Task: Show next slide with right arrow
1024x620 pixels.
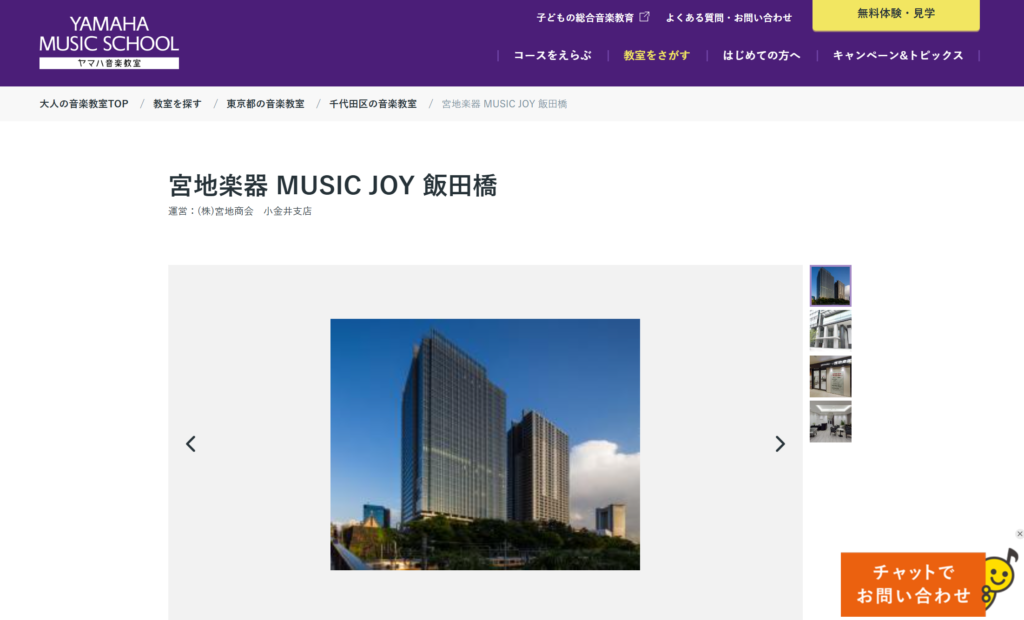Action: click(x=780, y=444)
